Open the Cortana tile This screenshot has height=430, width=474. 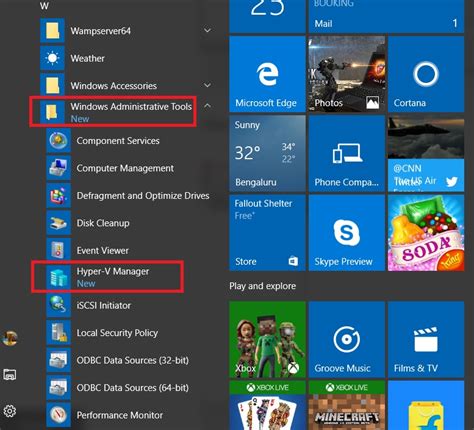(x=426, y=74)
